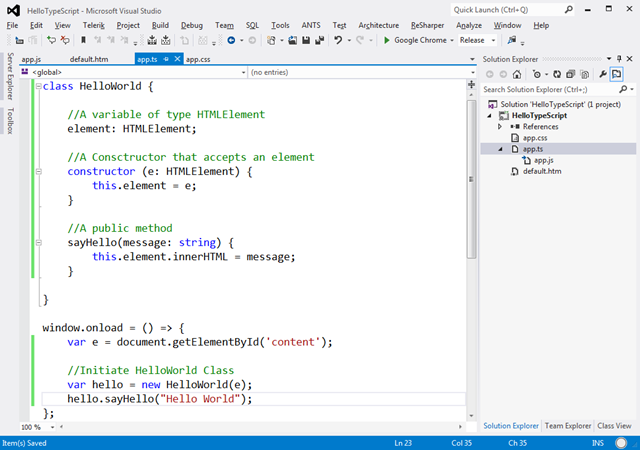Click the Comment selection toolbar icon
640x450 pixels.
(51, 40)
